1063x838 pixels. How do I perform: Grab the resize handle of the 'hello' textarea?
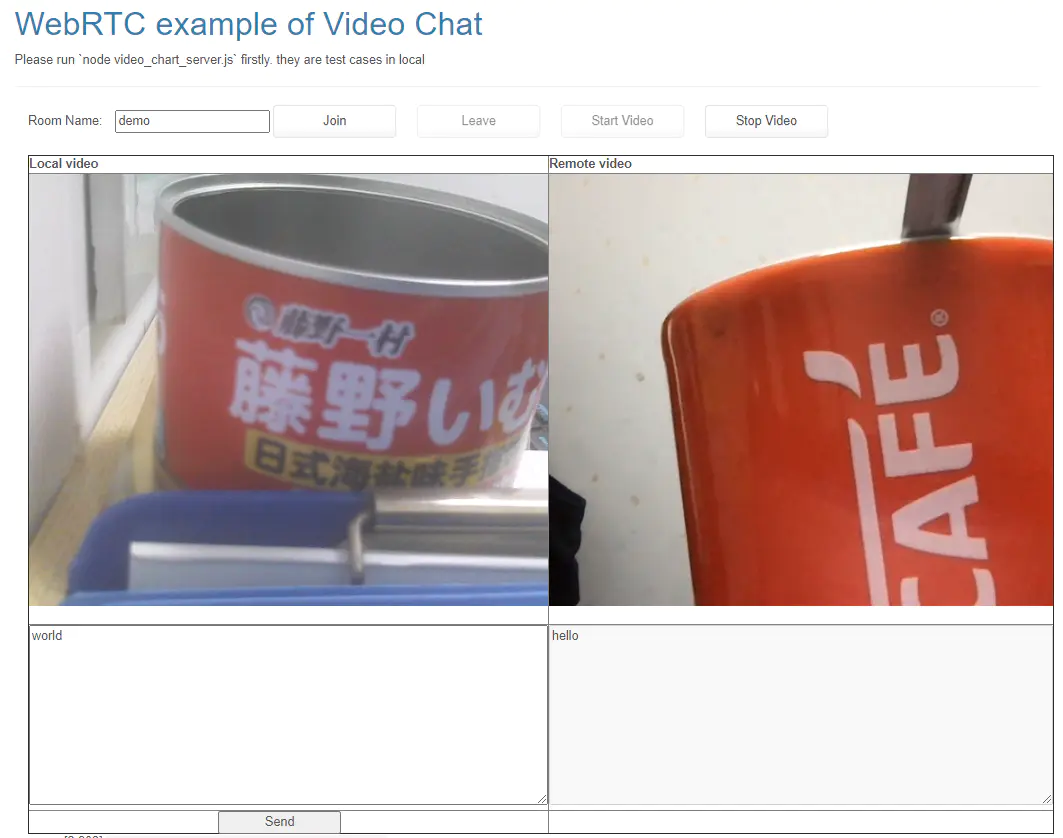[1047, 799]
